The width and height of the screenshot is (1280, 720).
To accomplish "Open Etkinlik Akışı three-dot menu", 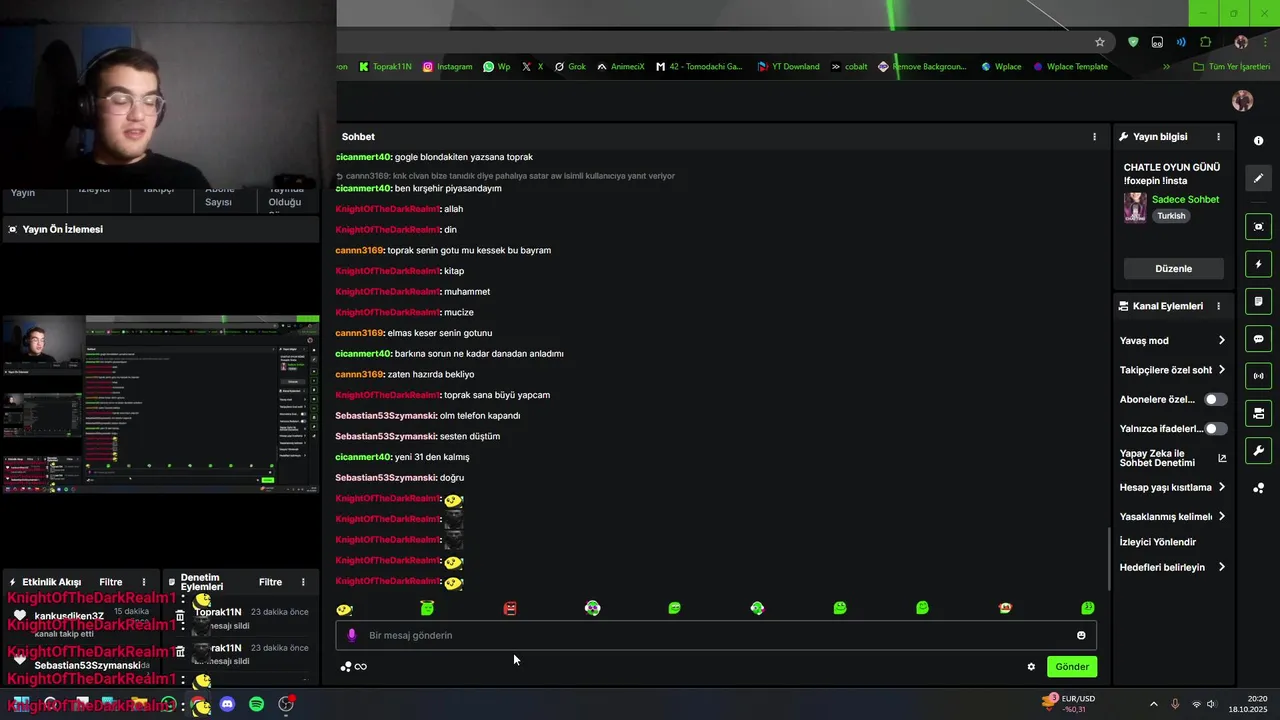I will pyautogui.click(x=144, y=582).
